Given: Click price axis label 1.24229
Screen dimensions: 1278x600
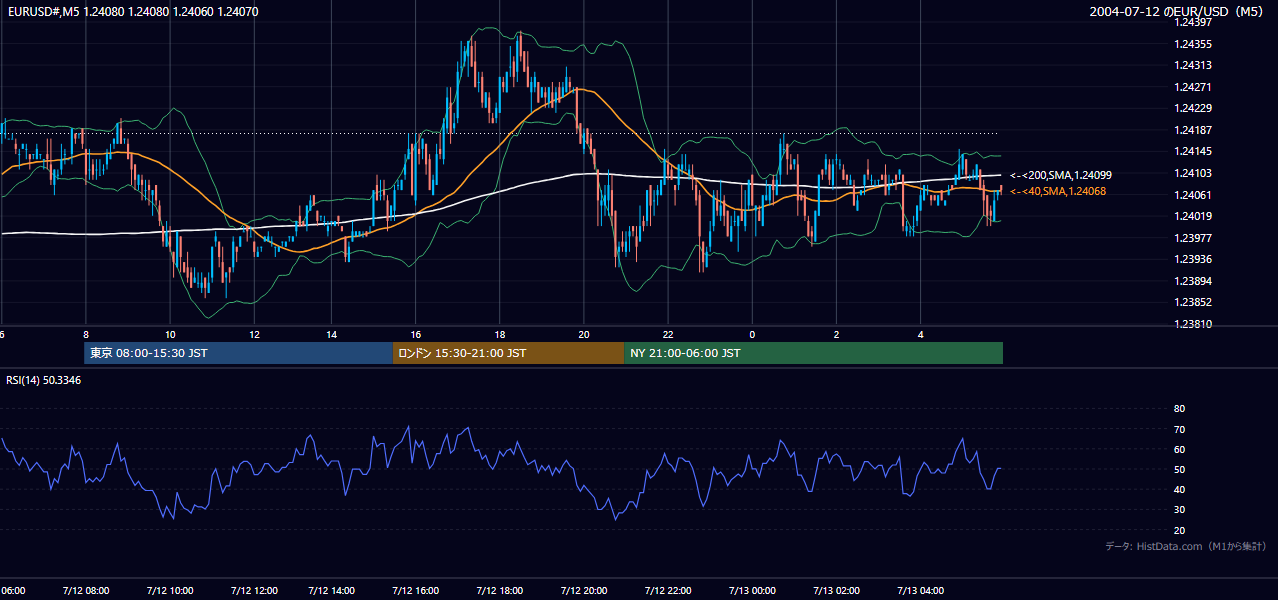Looking at the screenshot, I should 1193,108.
